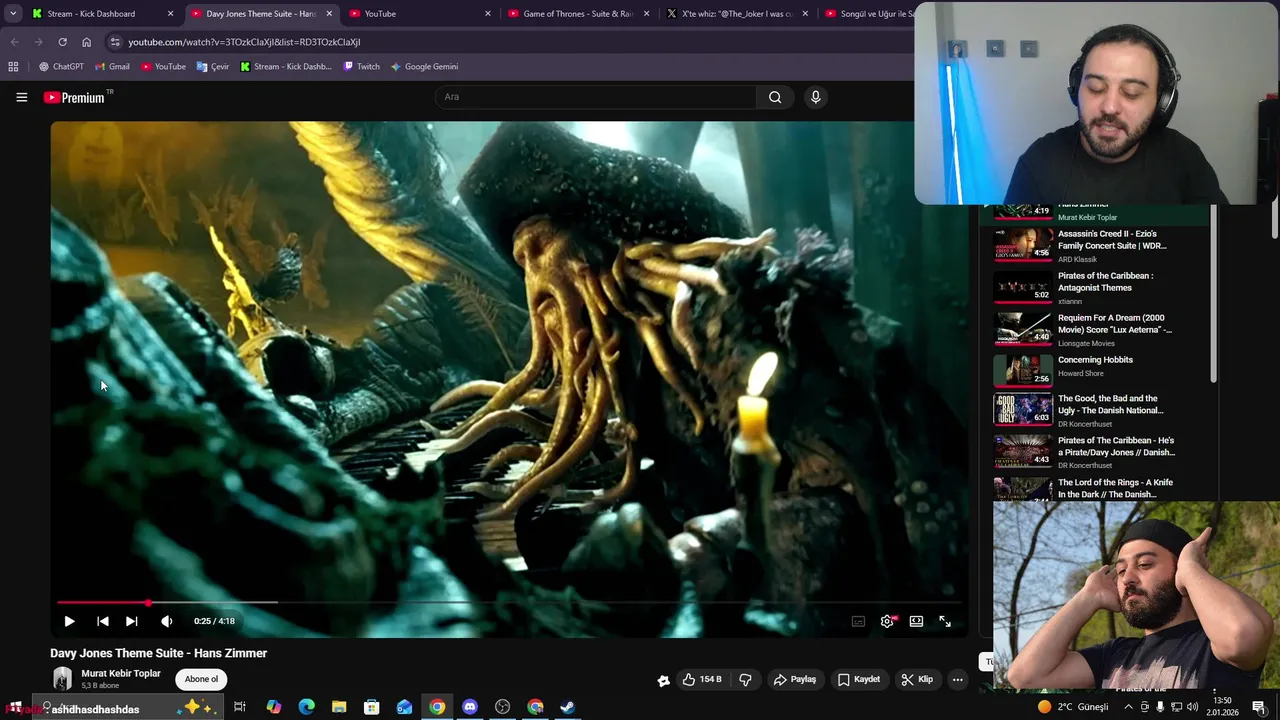Open Microsoft Store from the taskbar
Image resolution: width=1280 pixels, height=720 pixels.
371,707
